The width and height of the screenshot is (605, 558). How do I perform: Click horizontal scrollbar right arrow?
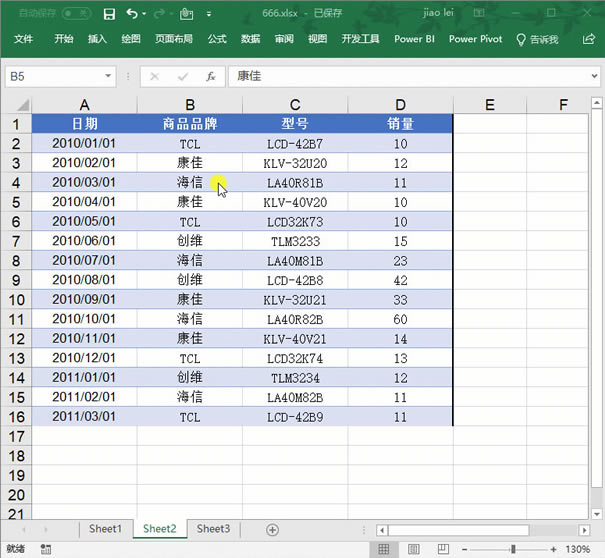[584, 530]
